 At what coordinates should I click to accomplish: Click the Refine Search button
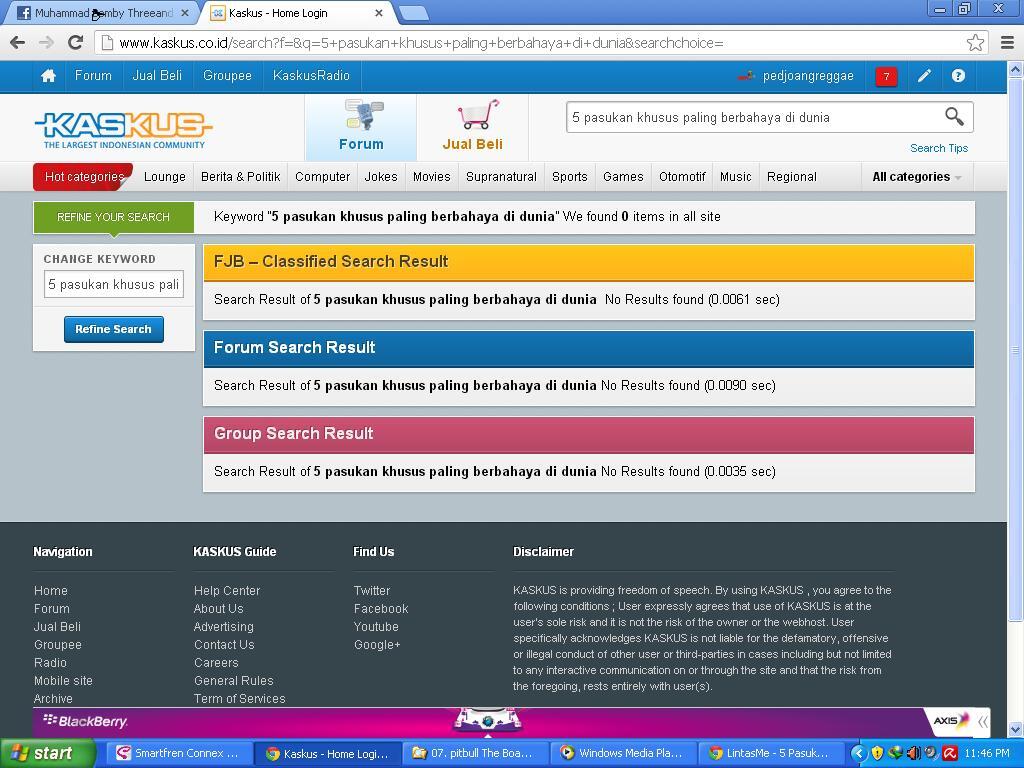point(114,329)
